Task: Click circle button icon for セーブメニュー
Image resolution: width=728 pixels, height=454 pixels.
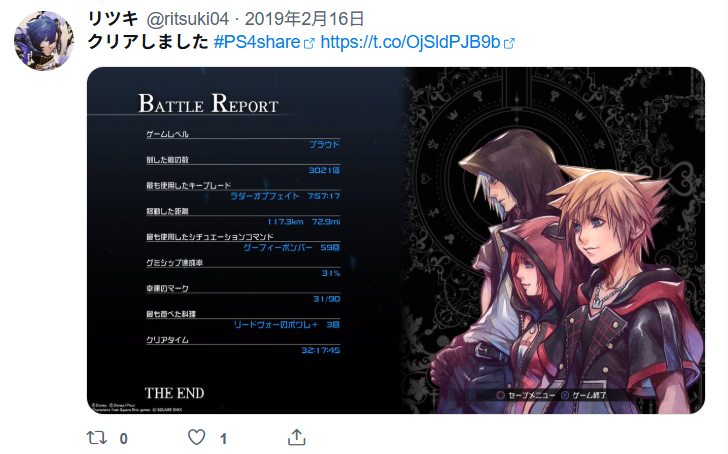Action: [500, 395]
